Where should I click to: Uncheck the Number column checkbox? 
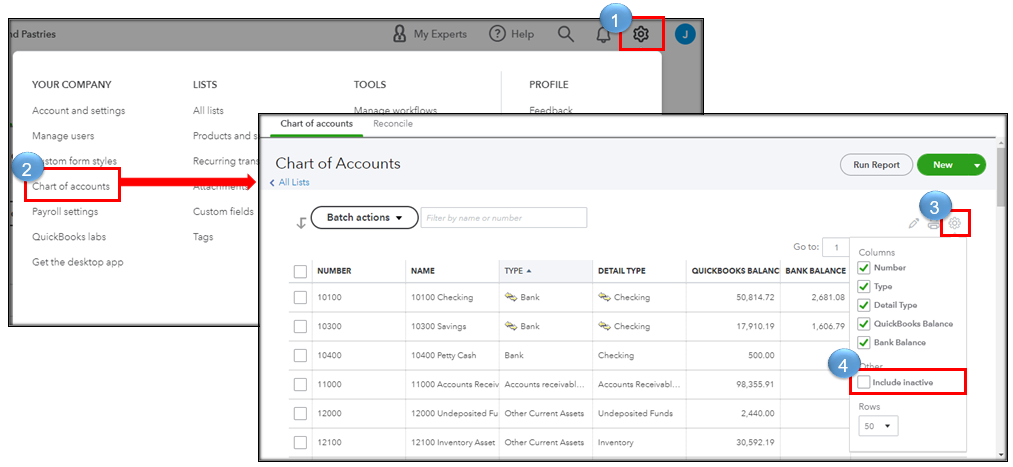tap(863, 268)
